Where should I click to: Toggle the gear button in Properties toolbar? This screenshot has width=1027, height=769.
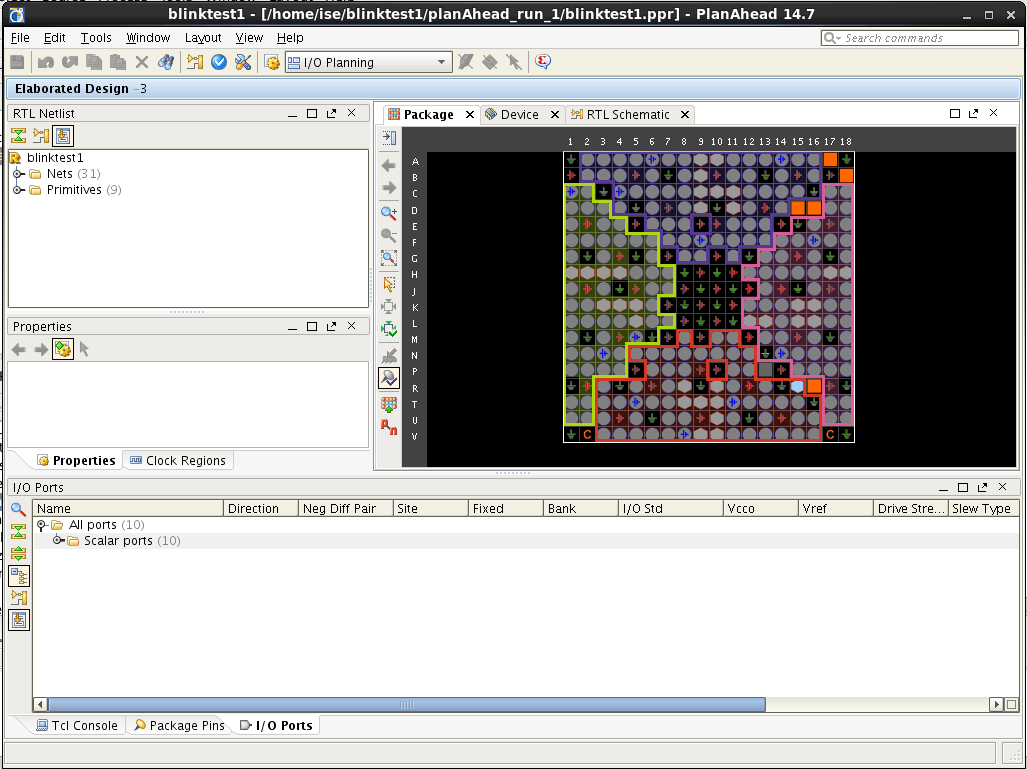pos(63,349)
